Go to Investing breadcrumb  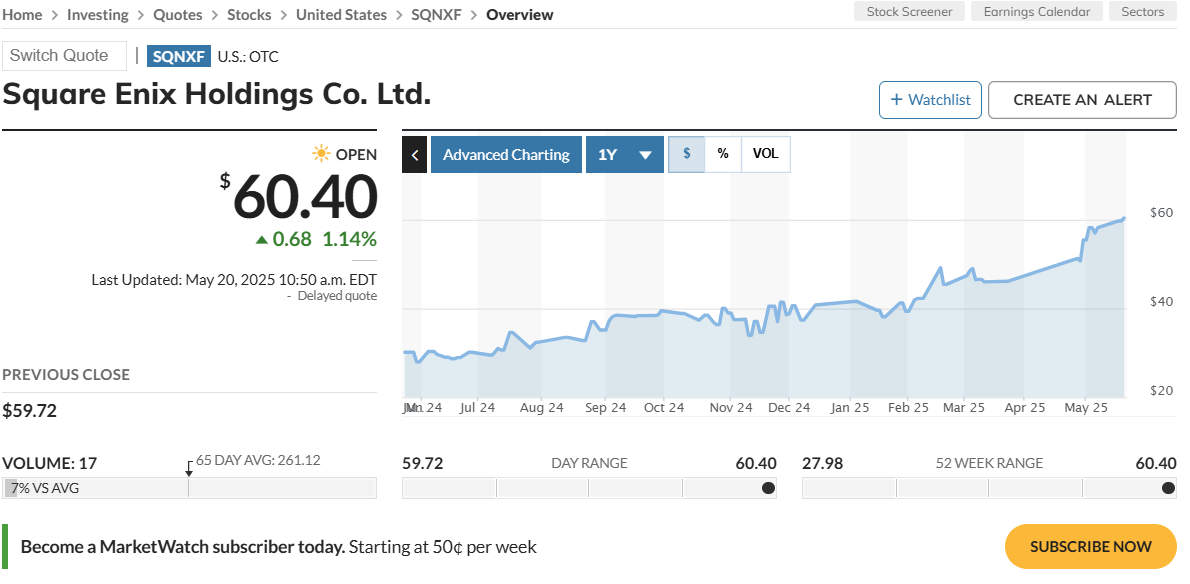[x=97, y=14]
